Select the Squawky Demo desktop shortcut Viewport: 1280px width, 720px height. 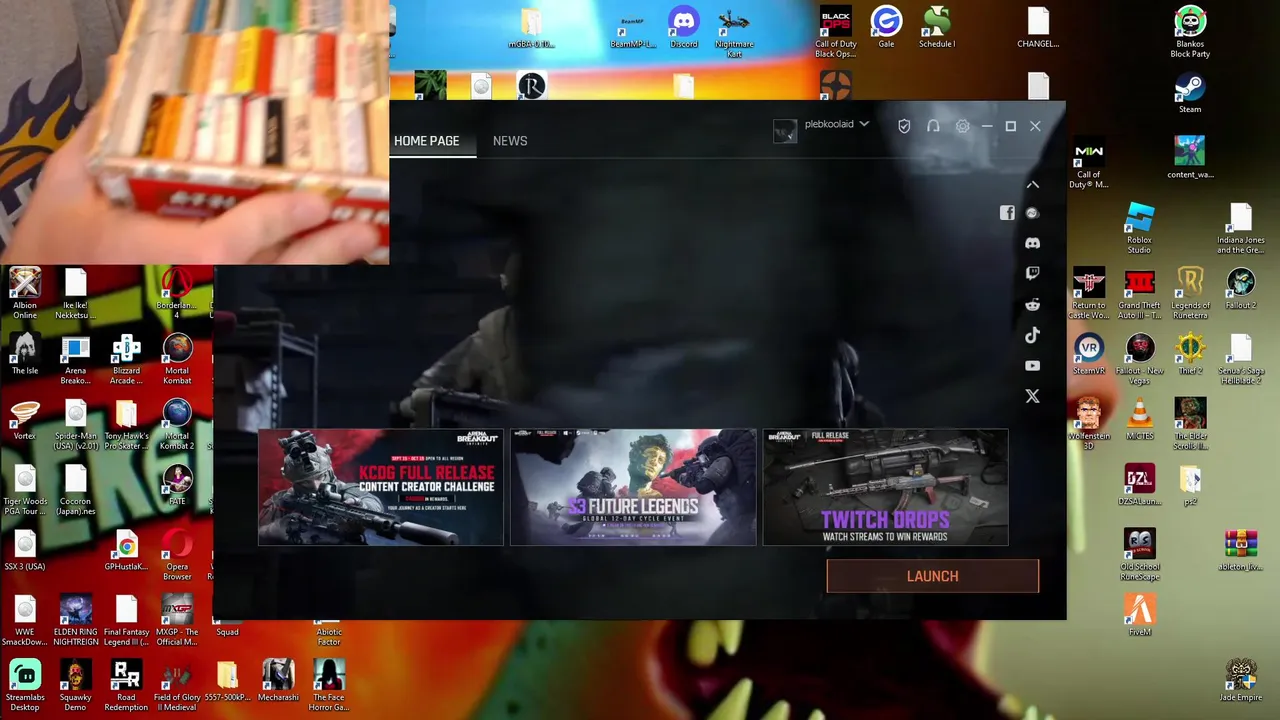(x=75, y=686)
